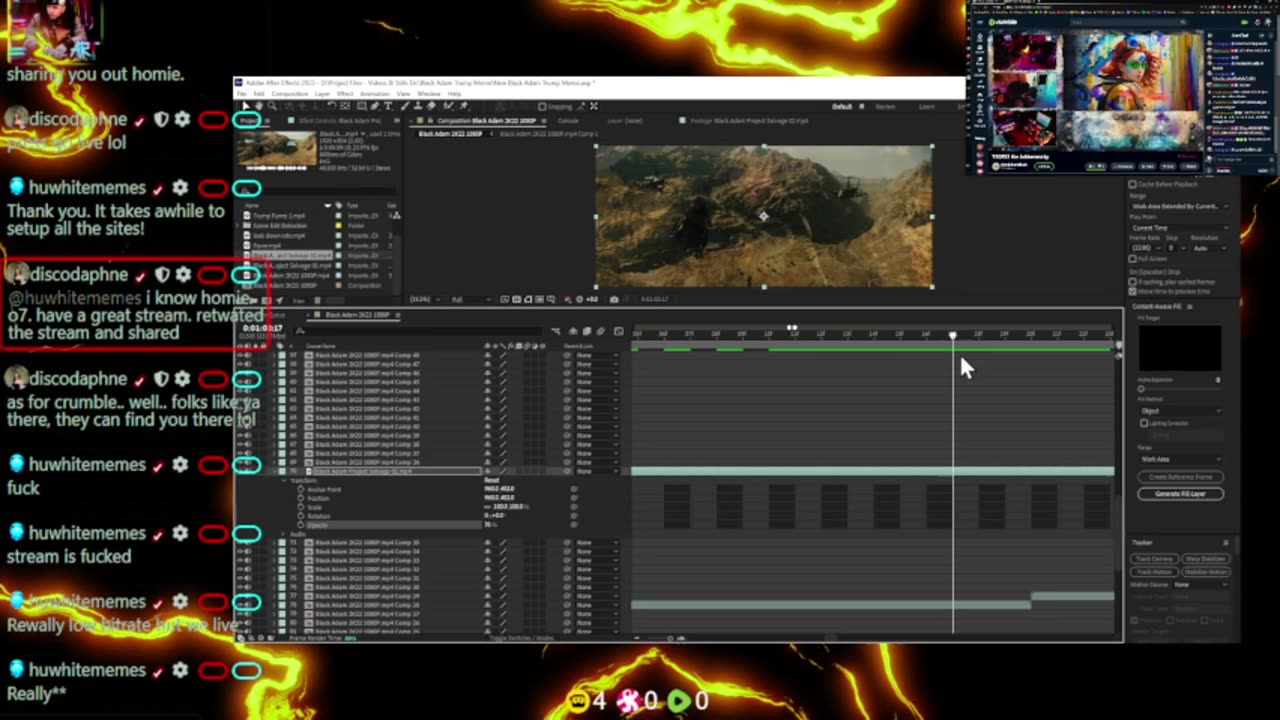Screen dimensions: 1280x720
Task: Open the File menu
Action: point(241,94)
